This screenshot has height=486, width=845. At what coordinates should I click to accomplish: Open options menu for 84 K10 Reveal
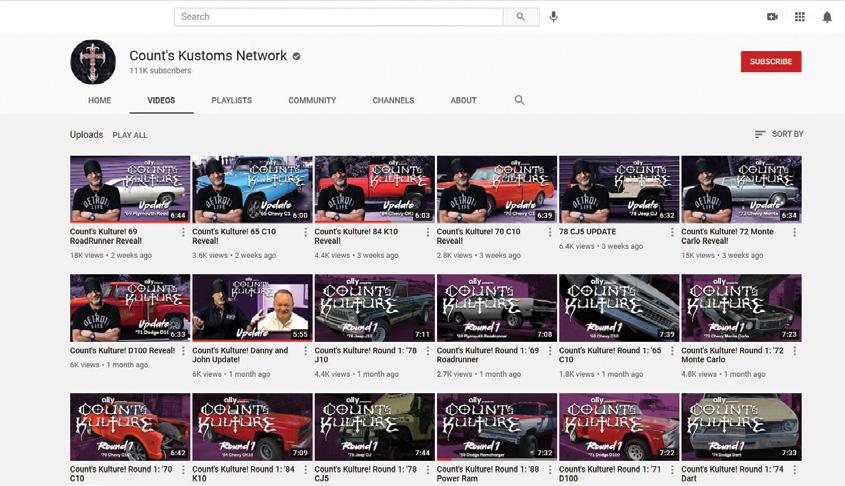(x=428, y=232)
